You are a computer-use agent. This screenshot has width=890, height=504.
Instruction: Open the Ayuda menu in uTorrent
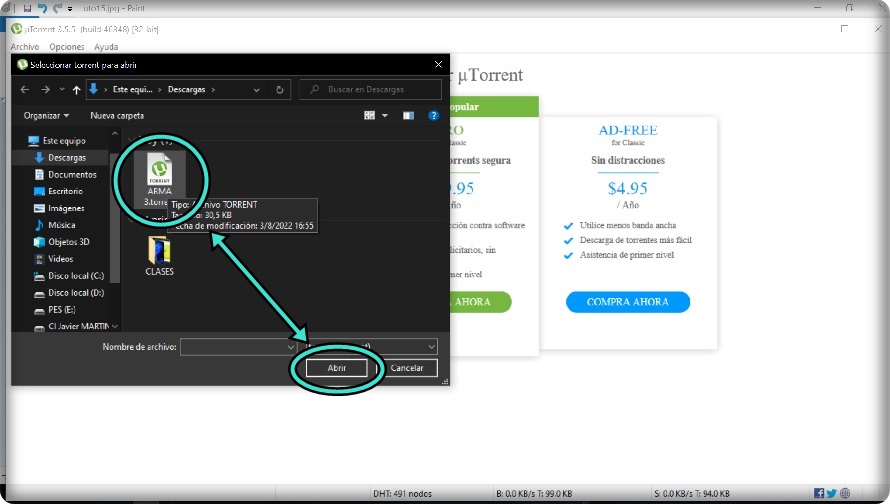click(106, 47)
